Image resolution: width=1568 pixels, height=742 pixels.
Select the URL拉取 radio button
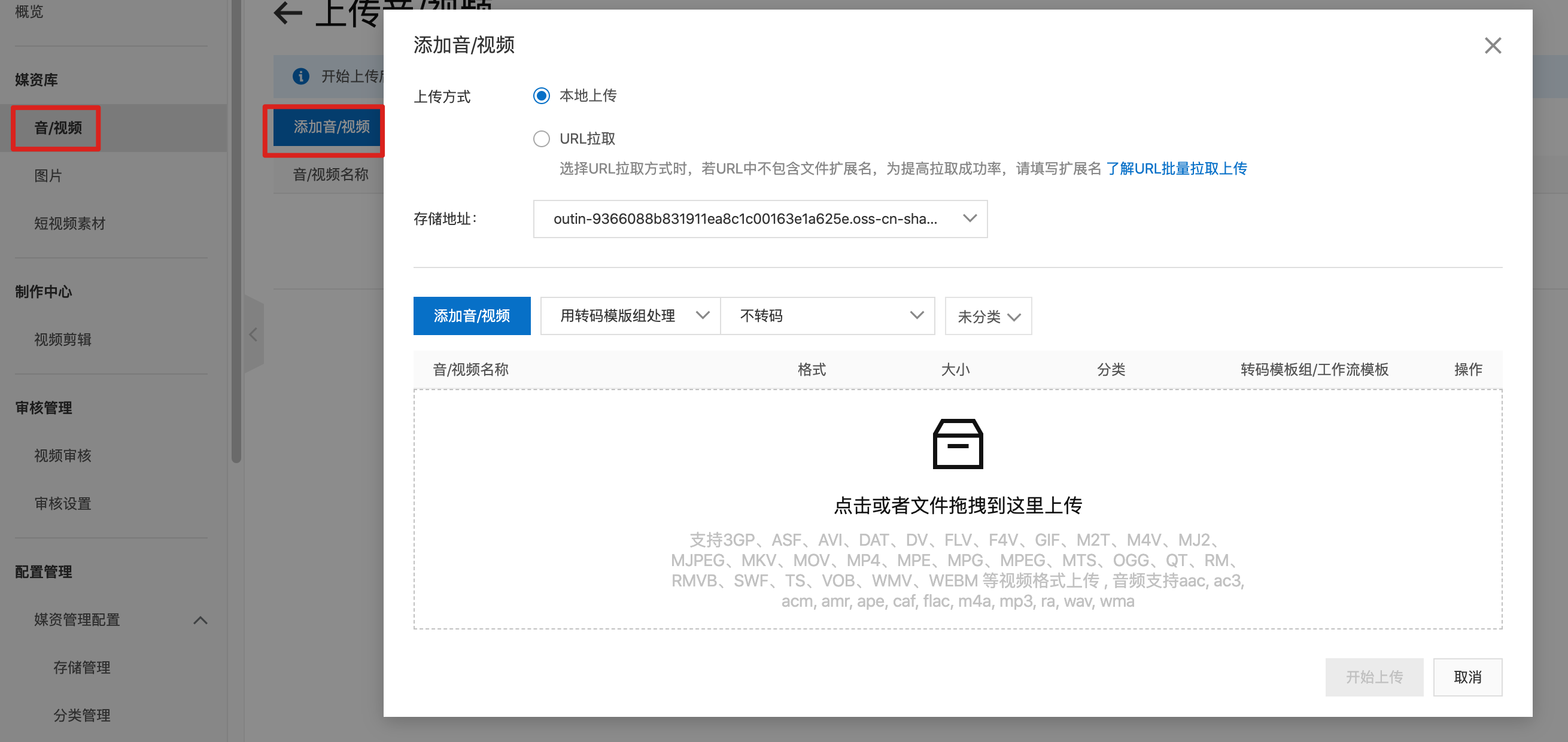[x=541, y=139]
